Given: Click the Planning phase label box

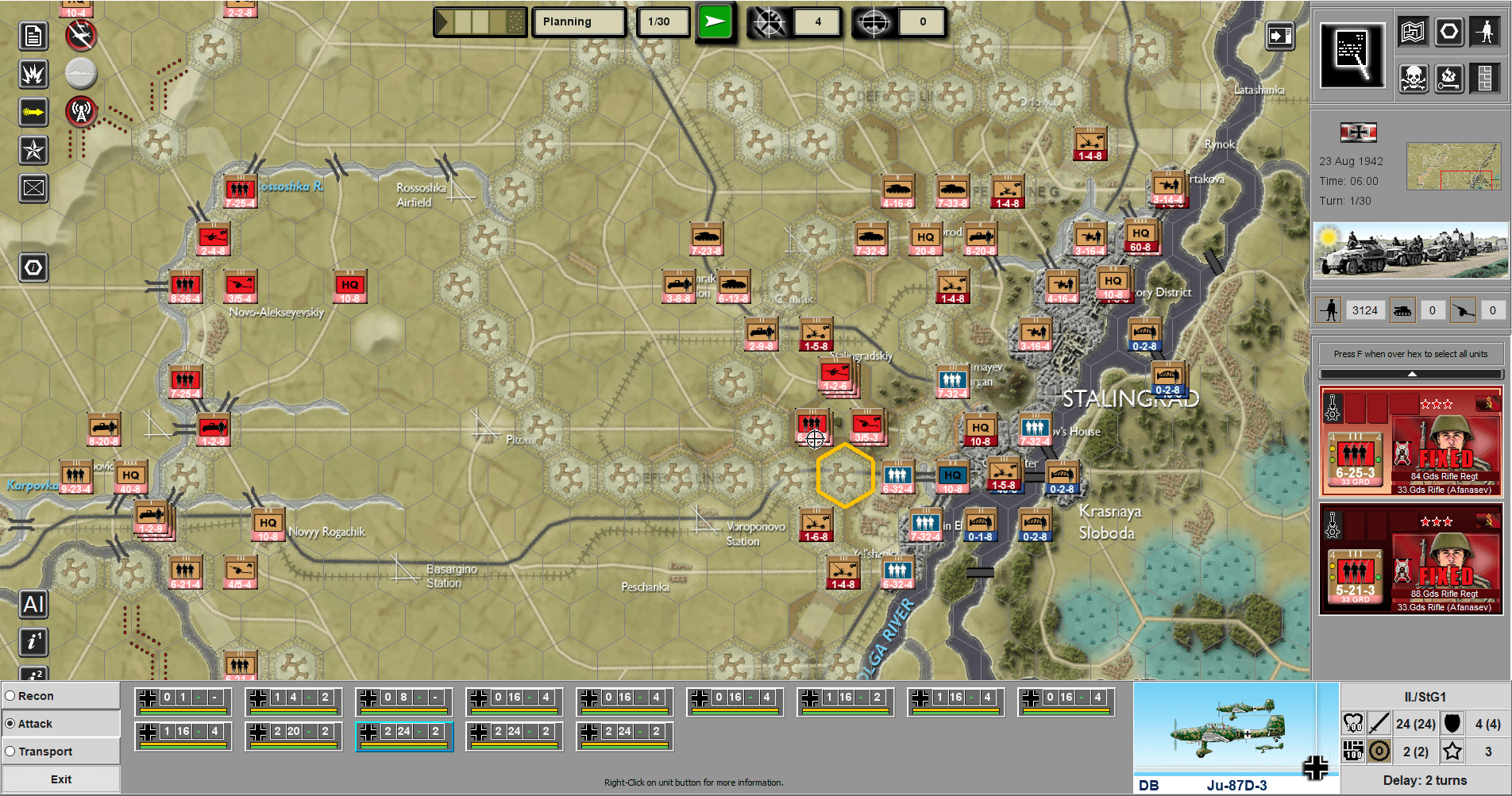Looking at the screenshot, I should (579, 22).
